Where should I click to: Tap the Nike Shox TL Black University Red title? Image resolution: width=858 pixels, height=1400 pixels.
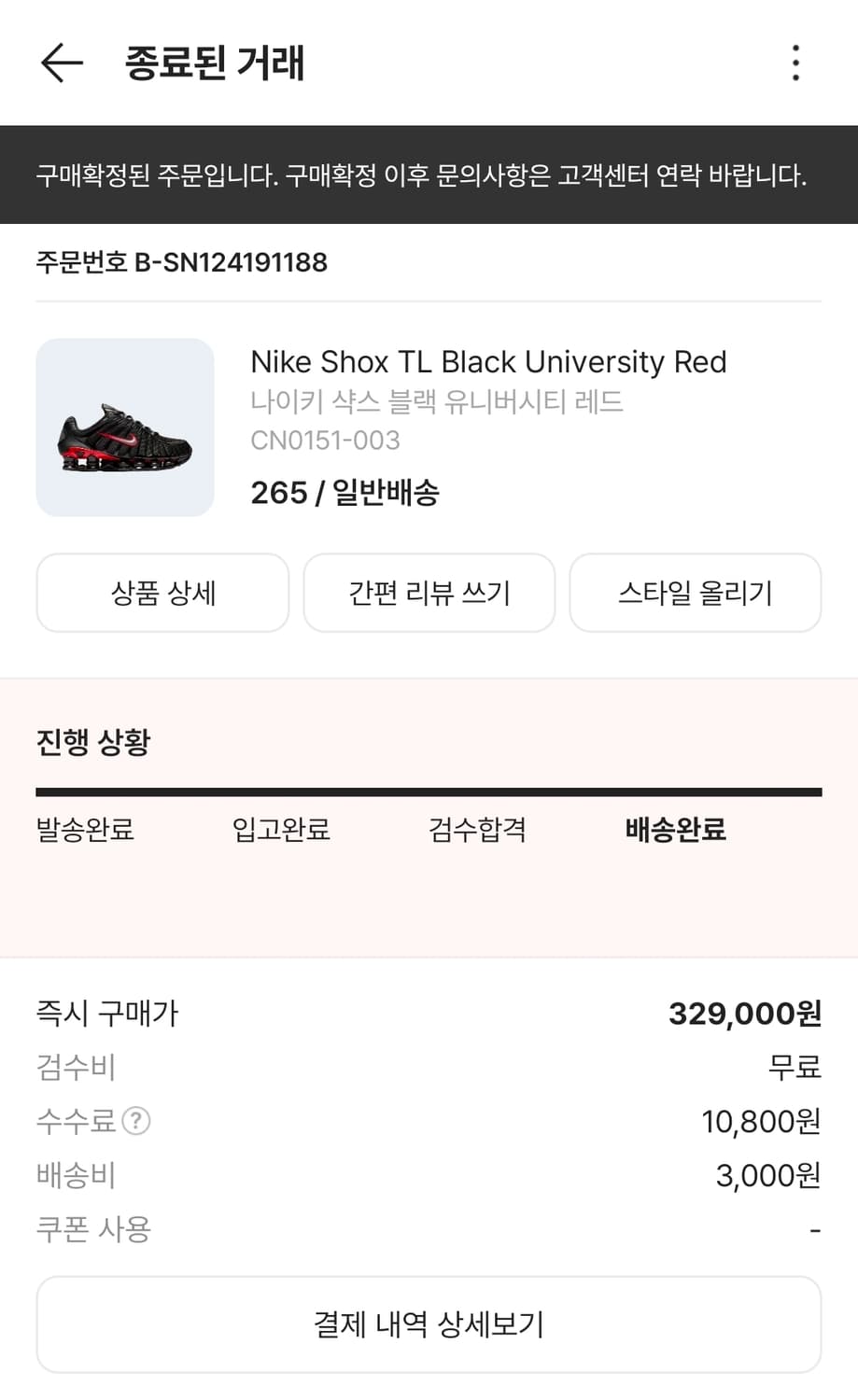[488, 361]
